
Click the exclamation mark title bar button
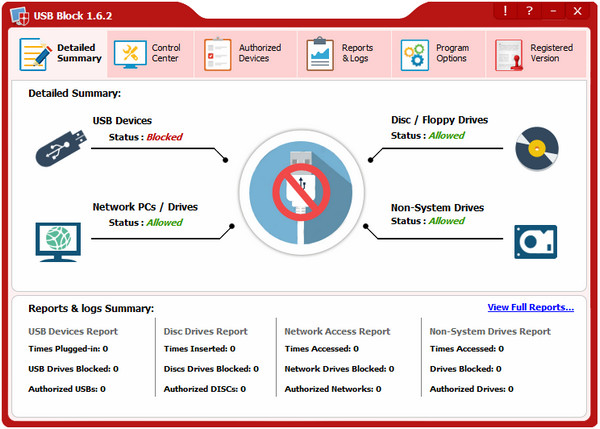point(505,10)
